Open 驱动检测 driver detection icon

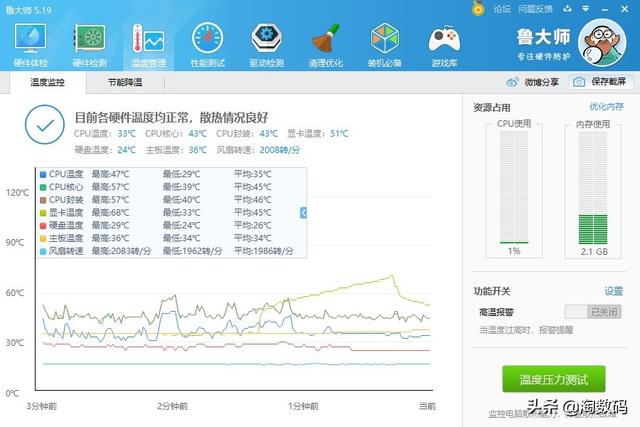pyautogui.click(x=267, y=44)
